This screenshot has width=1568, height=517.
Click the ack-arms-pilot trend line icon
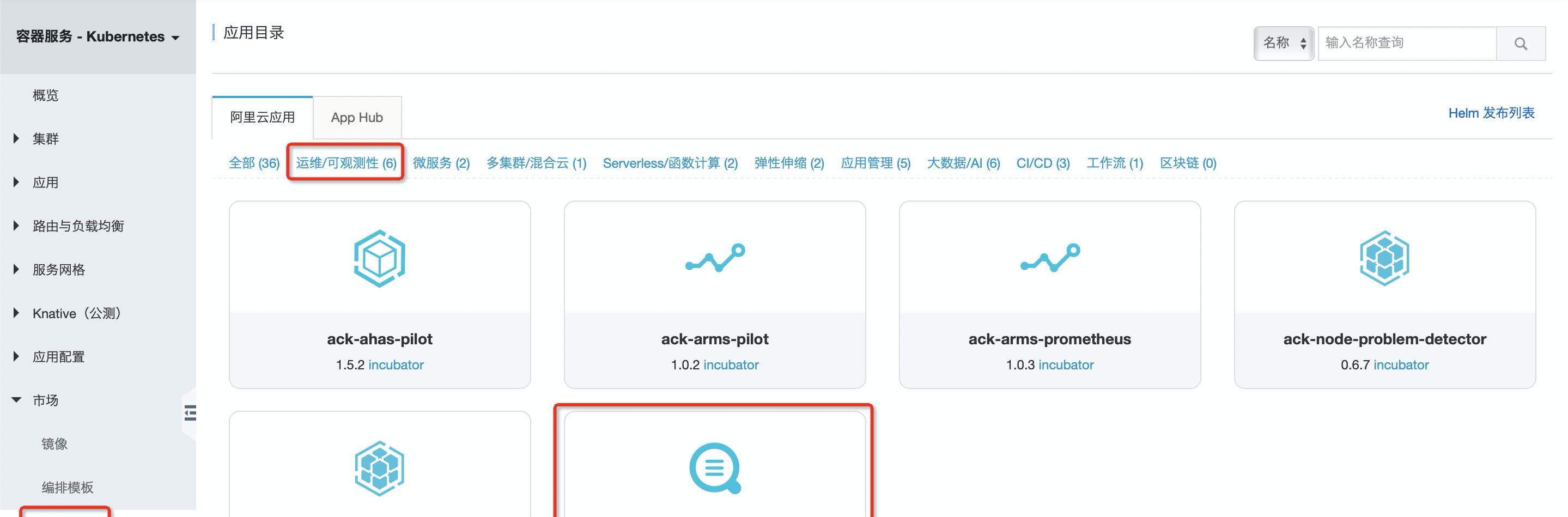click(715, 258)
